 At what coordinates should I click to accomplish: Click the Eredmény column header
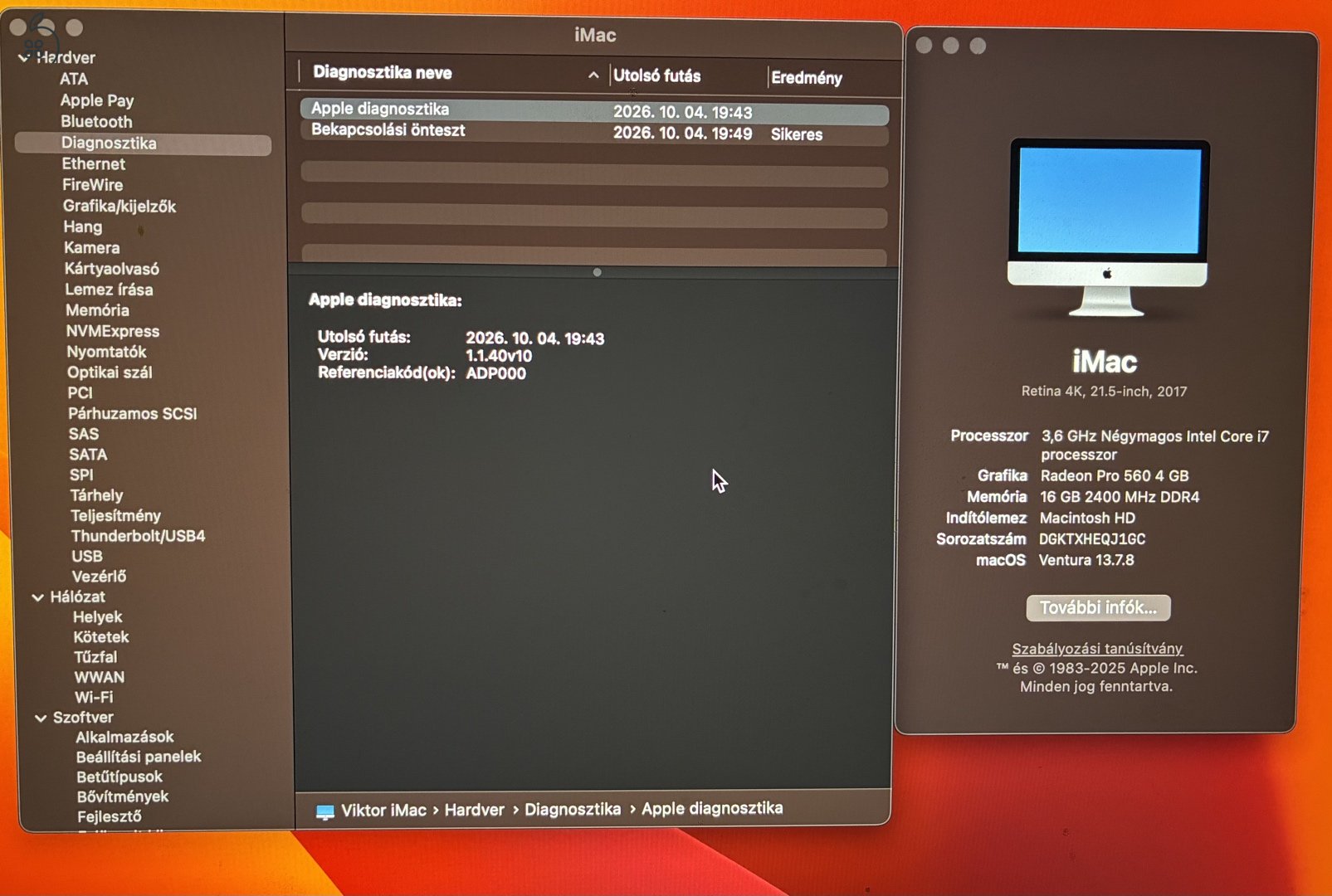click(x=807, y=78)
